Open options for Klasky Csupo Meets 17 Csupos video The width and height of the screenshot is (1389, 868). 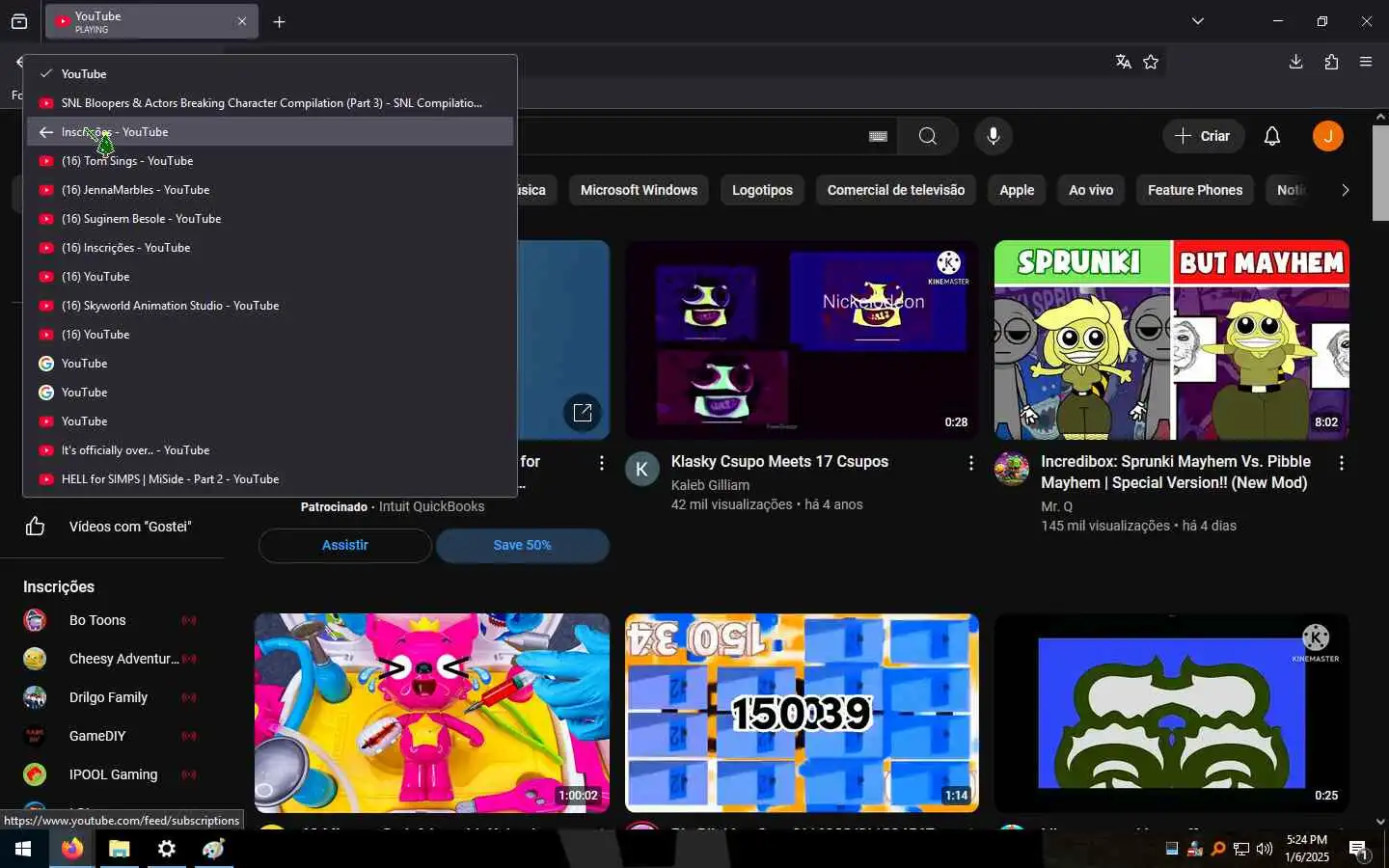click(x=970, y=464)
